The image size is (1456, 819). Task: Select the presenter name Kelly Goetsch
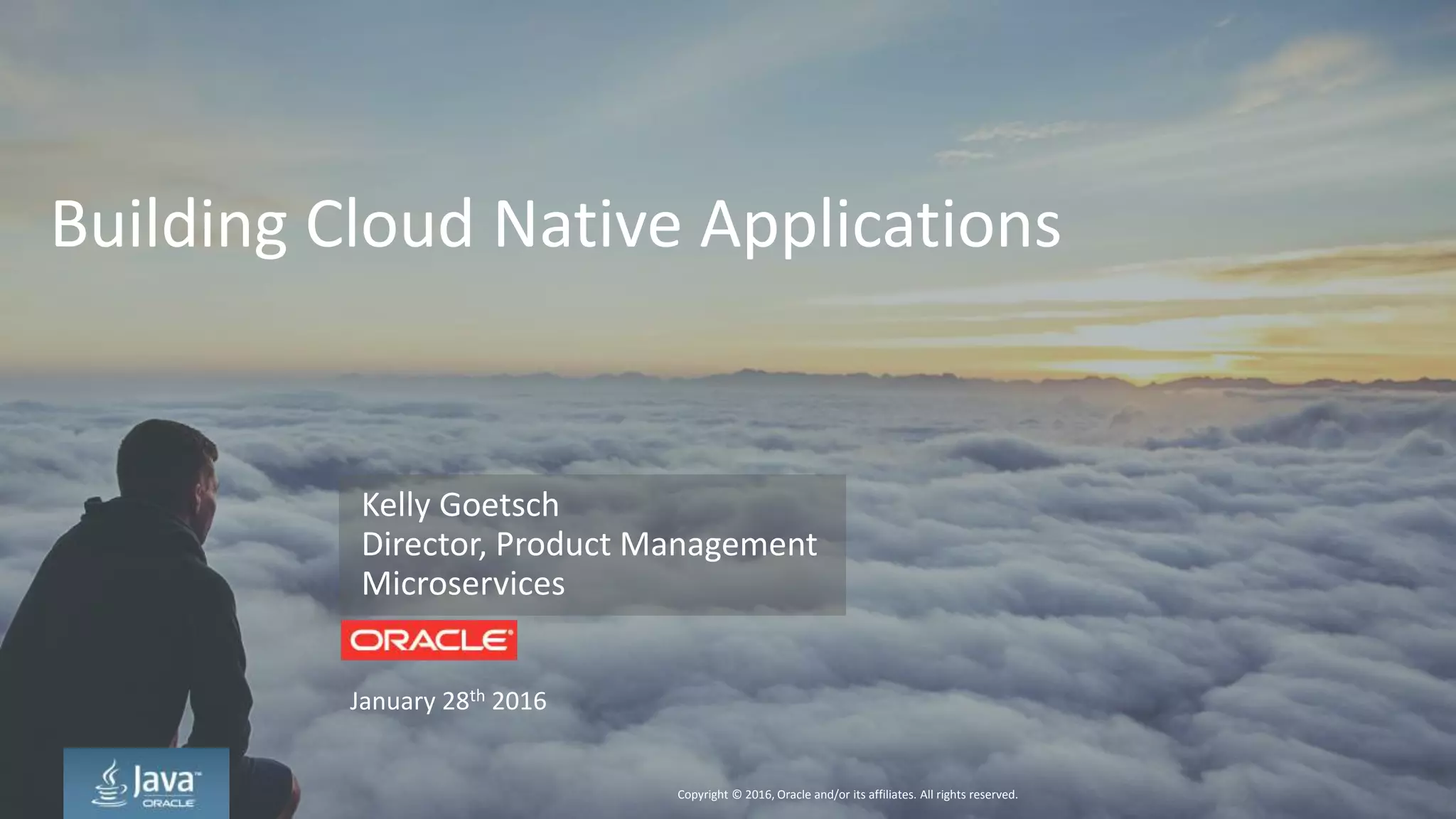tap(460, 505)
